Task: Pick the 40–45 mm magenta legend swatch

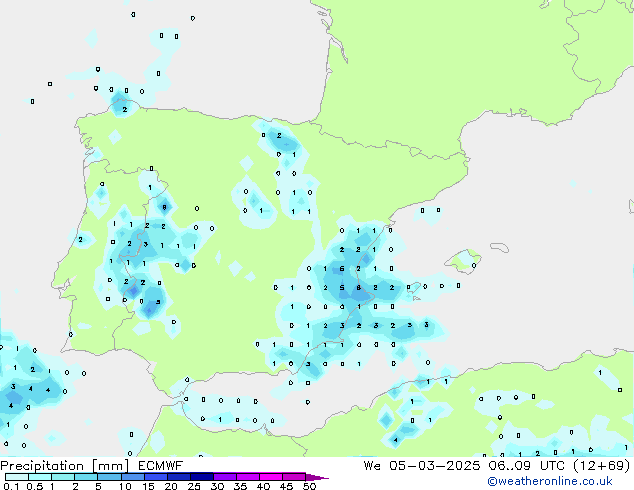Action: (271, 477)
